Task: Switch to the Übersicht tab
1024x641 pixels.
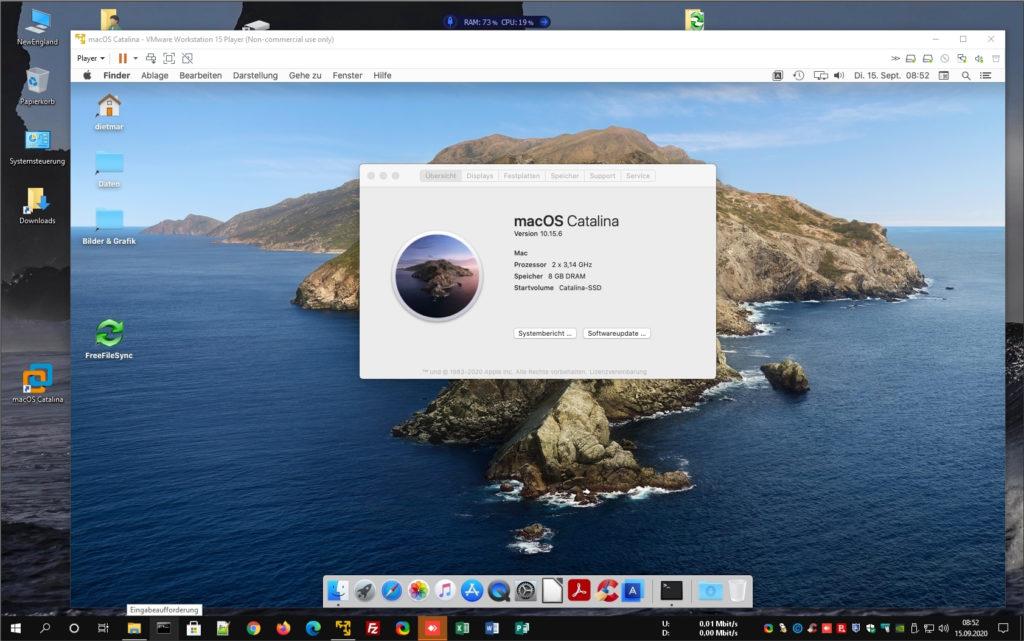Action: [441, 176]
